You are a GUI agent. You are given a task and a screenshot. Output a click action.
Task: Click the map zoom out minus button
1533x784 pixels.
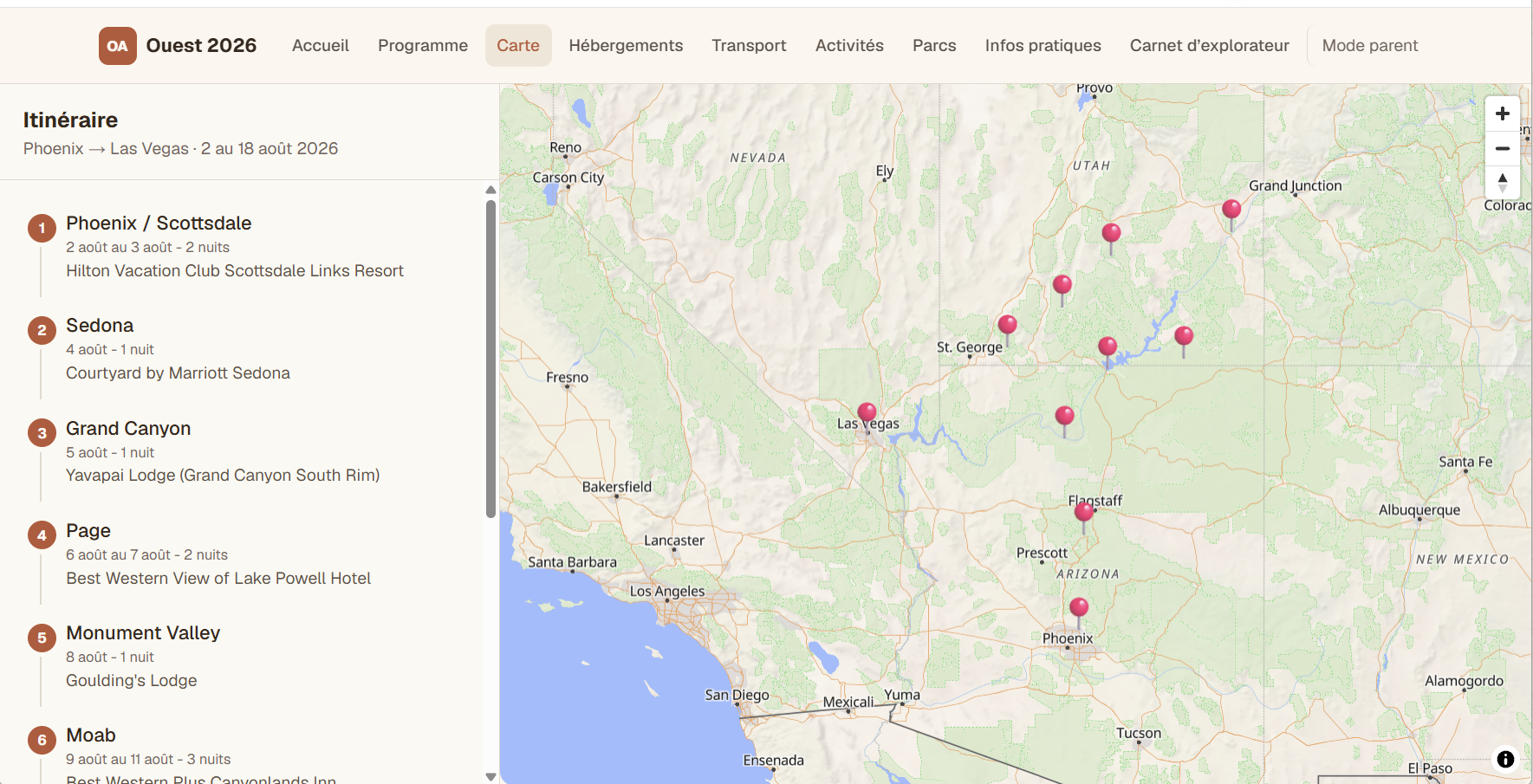click(1503, 148)
